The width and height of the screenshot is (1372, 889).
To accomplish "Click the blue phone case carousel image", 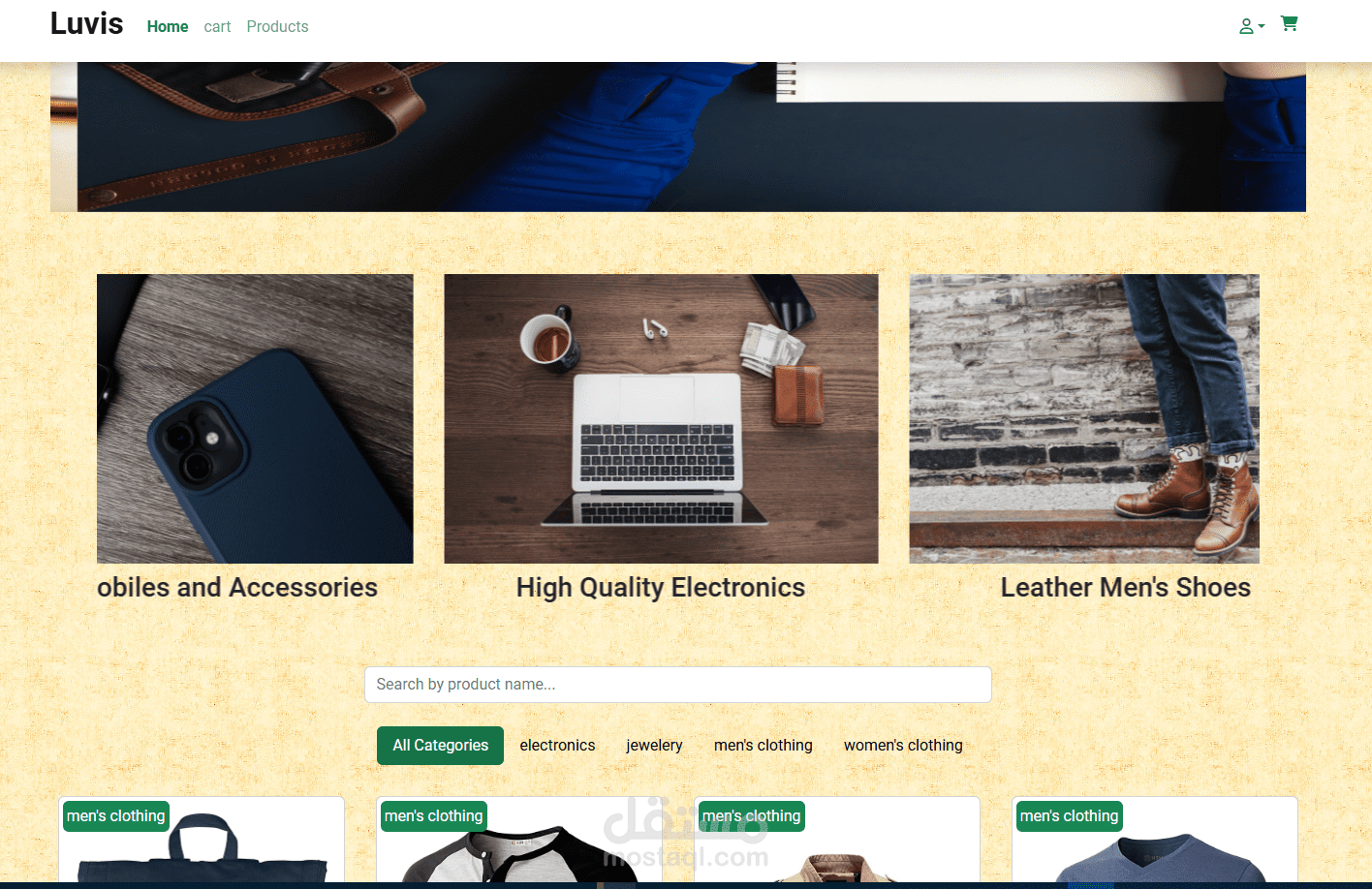I will (x=255, y=418).
